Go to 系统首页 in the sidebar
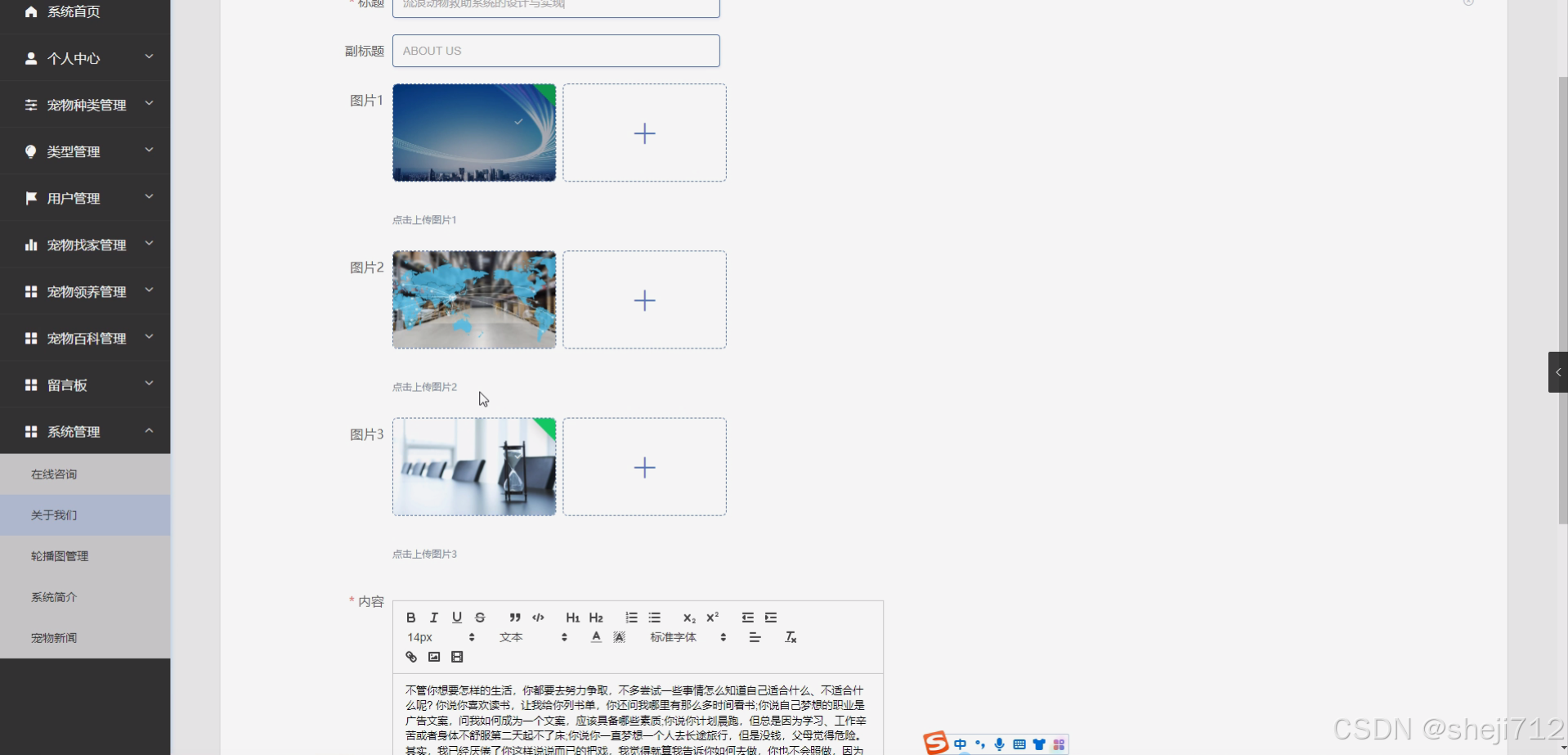 [85, 12]
